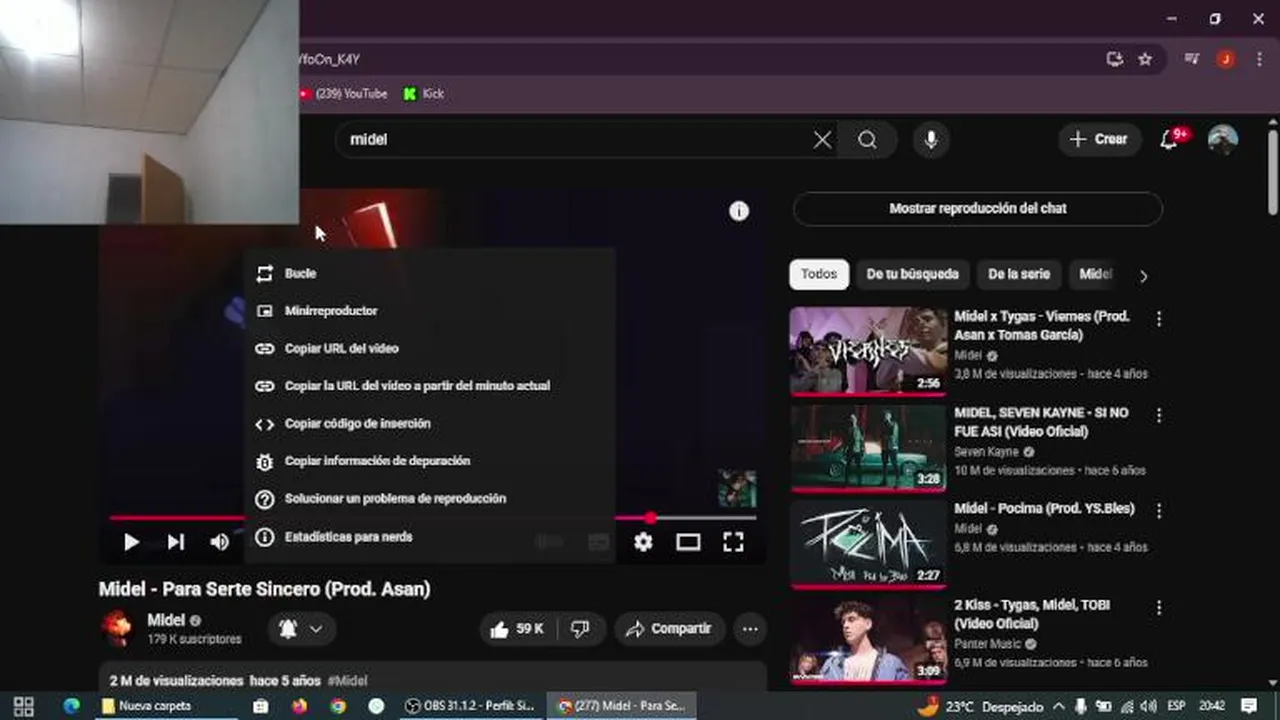Image resolution: width=1280 pixels, height=720 pixels.
Task: Dislike the video
Action: pos(580,629)
